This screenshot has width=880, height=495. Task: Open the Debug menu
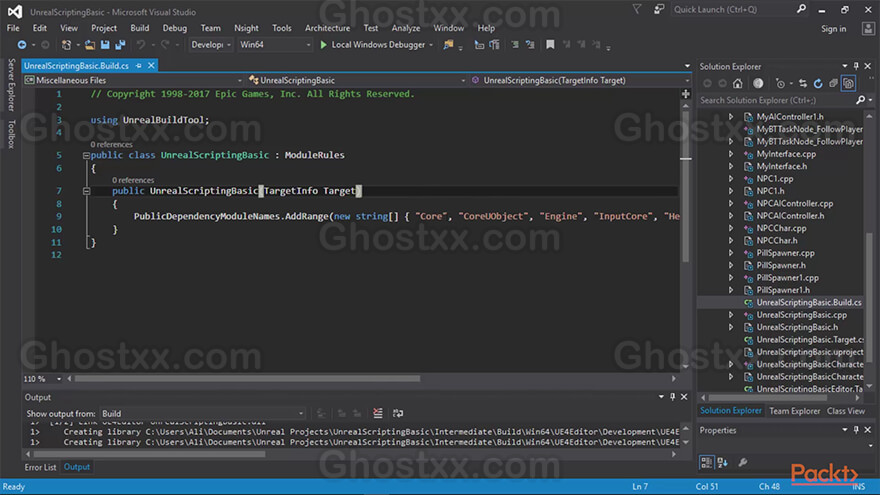click(175, 28)
